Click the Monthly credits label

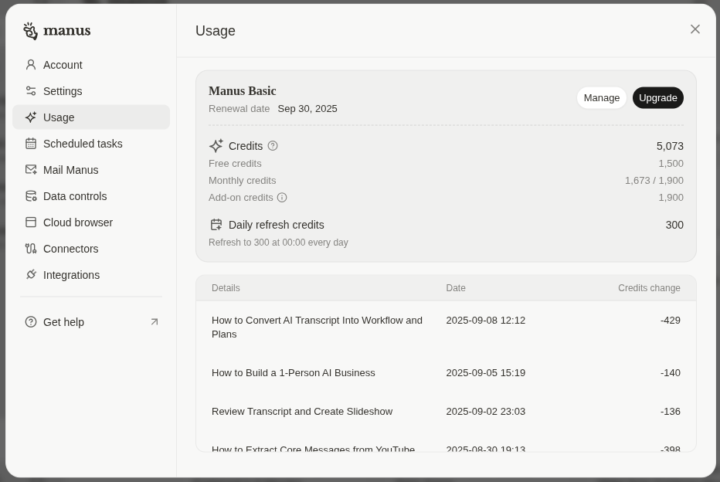click(x=242, y=180)
